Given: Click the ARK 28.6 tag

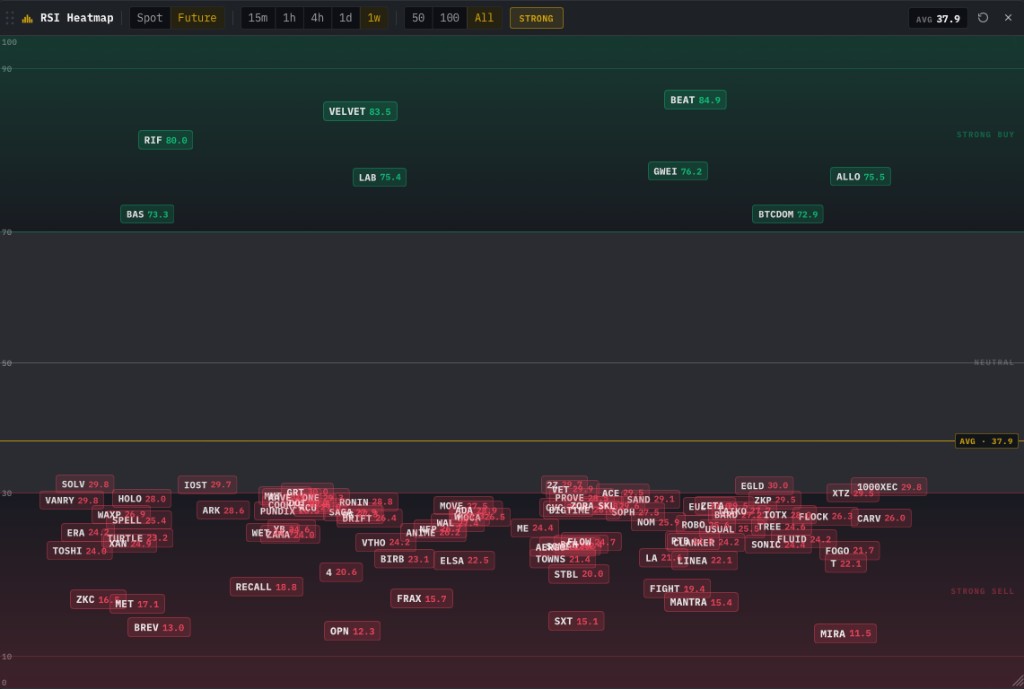Looking at the screenshot, I should coord(223,510).
